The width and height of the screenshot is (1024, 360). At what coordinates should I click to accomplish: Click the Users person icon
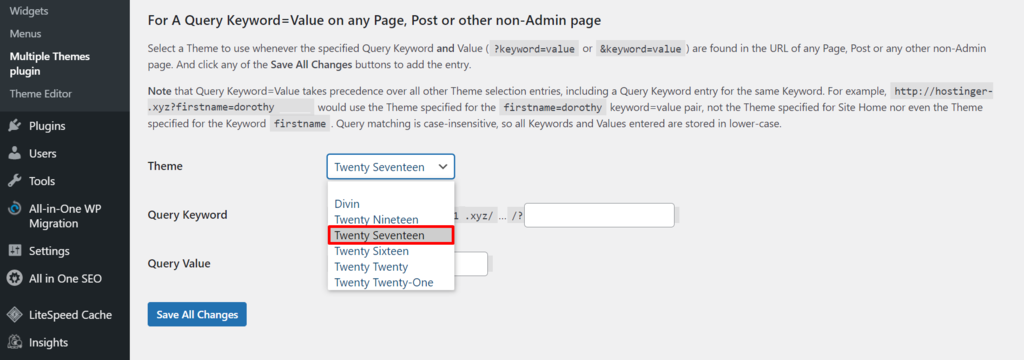click(14, 154)
